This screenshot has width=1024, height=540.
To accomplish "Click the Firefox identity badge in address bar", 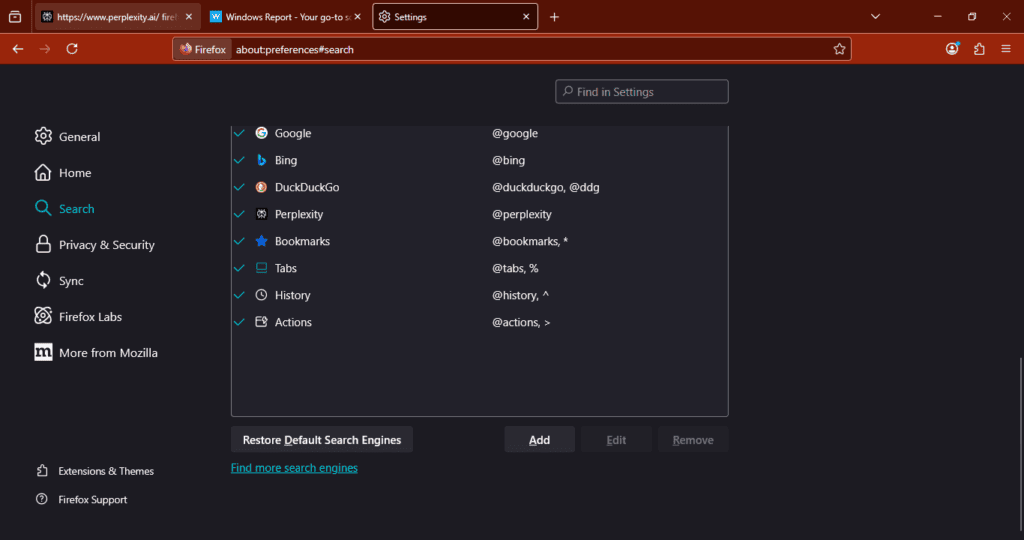I will (x=203, y=49).
